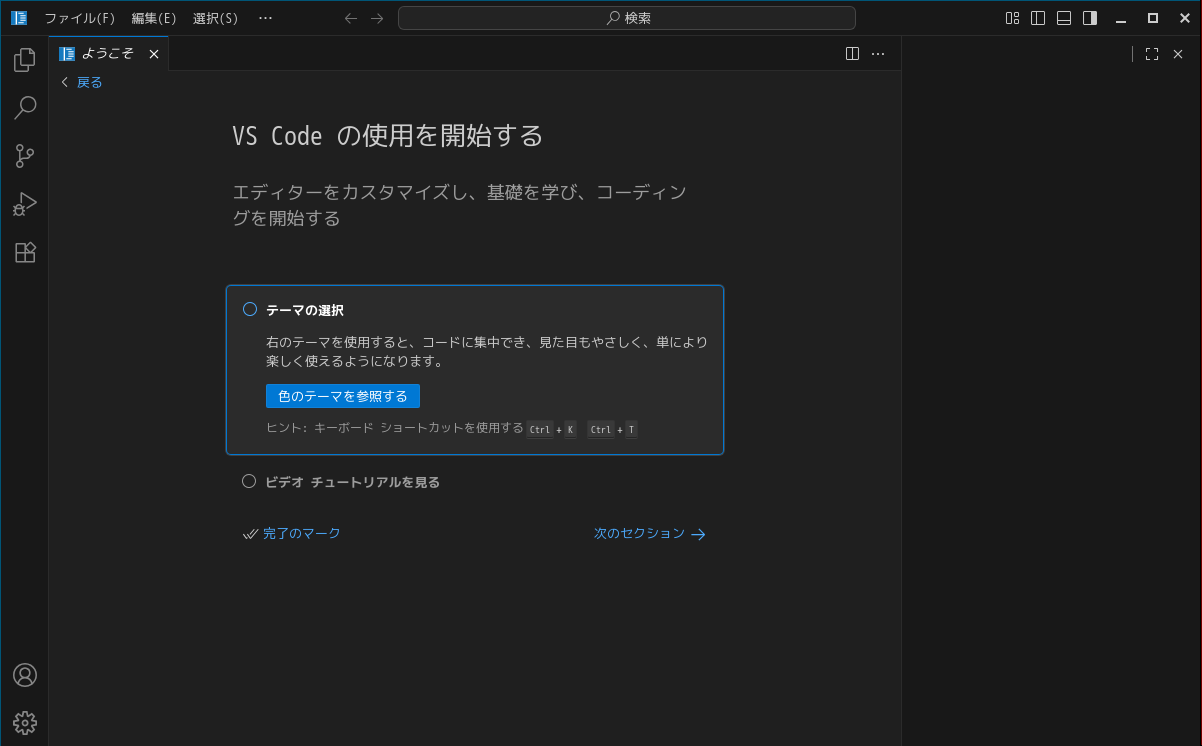
Task: Select the テーマの選択 step radio circle
Action: (x=250, y=310)
